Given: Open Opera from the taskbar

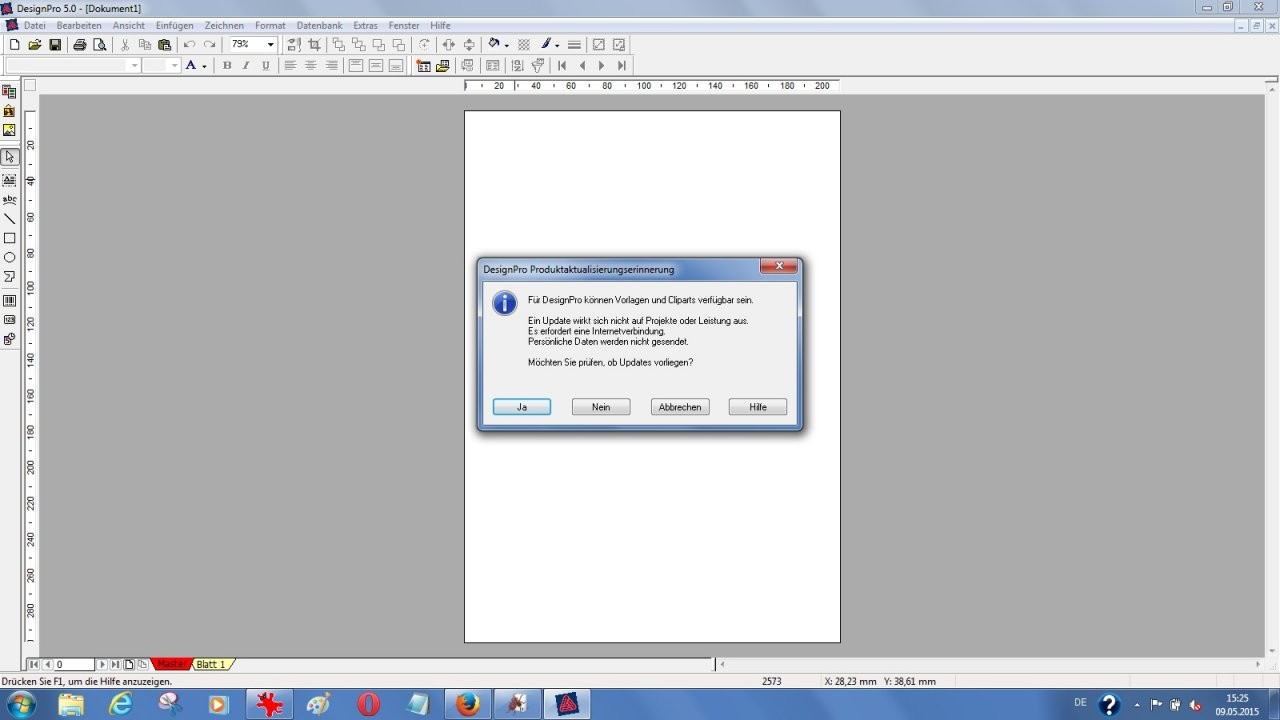Looking at the screenshot, I should [368, 704].
